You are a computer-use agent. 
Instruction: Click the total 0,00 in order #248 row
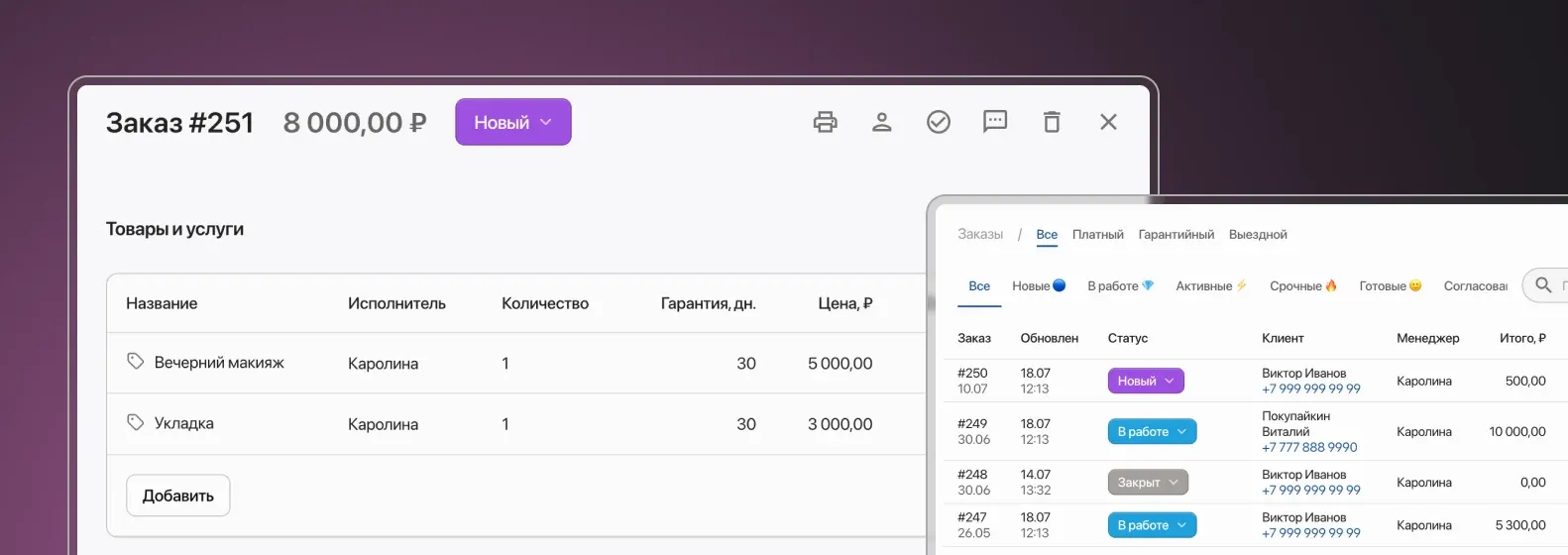point(1533,483)
